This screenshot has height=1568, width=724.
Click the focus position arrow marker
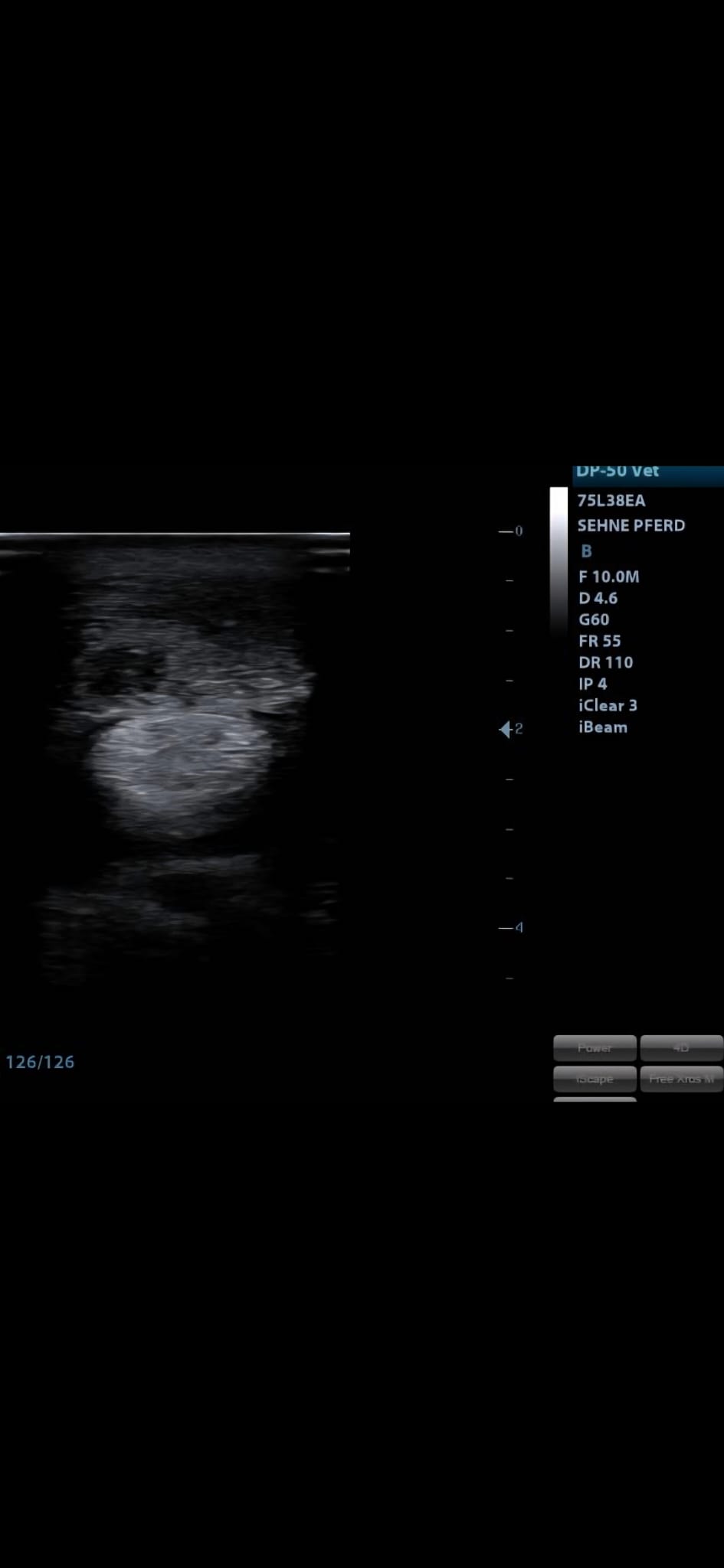(x=505, y=729)
